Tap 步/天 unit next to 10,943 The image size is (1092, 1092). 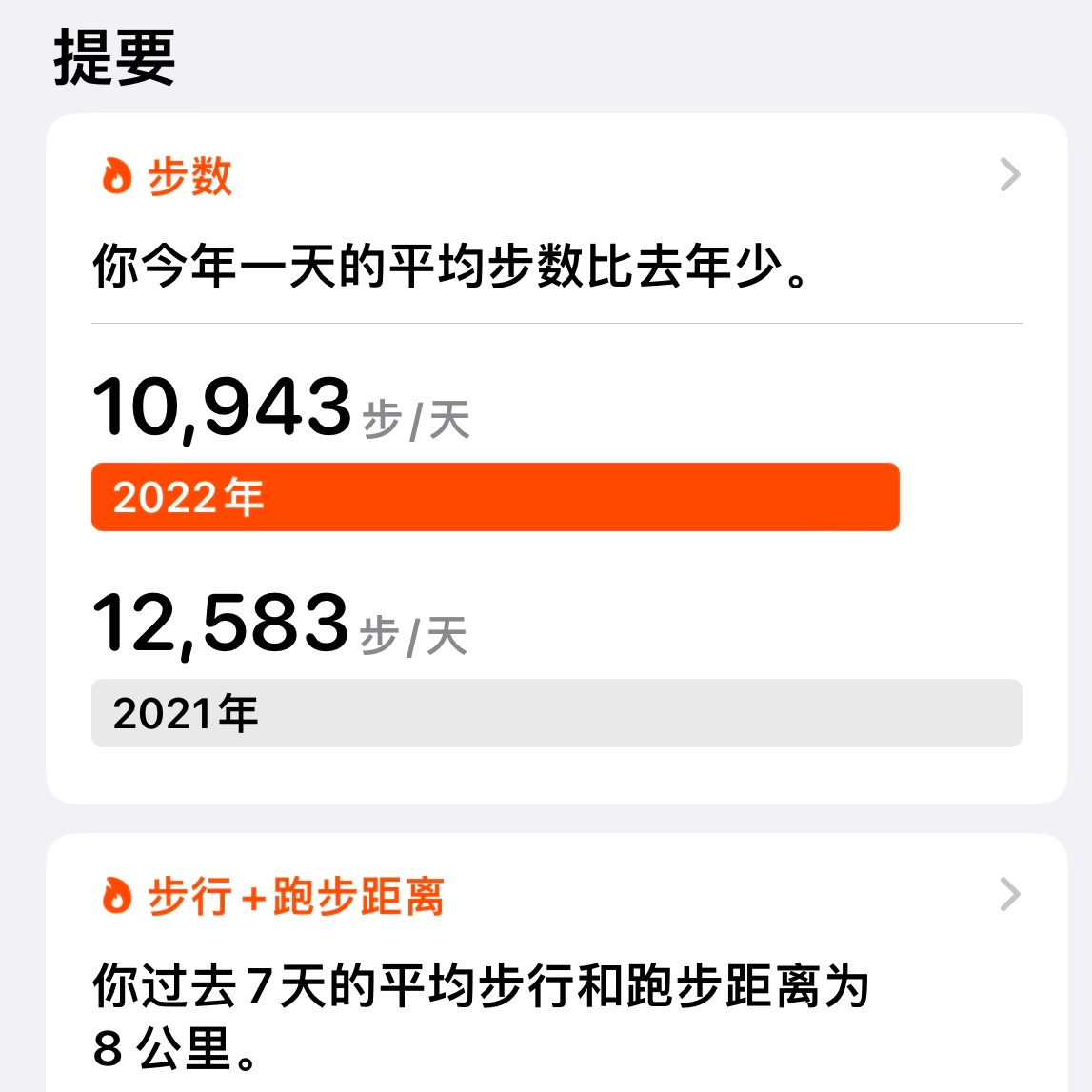click(416, 420)
